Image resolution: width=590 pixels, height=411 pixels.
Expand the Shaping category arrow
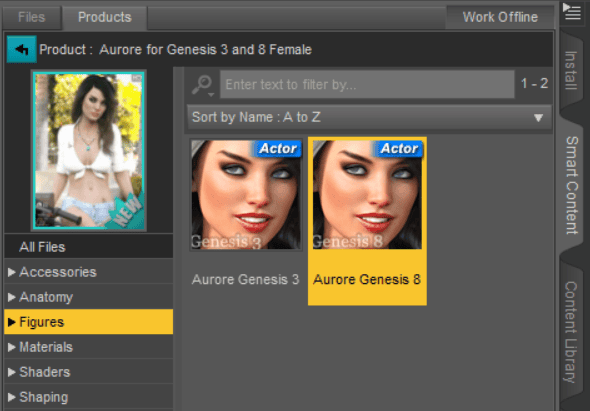click(x=12, y=397)
